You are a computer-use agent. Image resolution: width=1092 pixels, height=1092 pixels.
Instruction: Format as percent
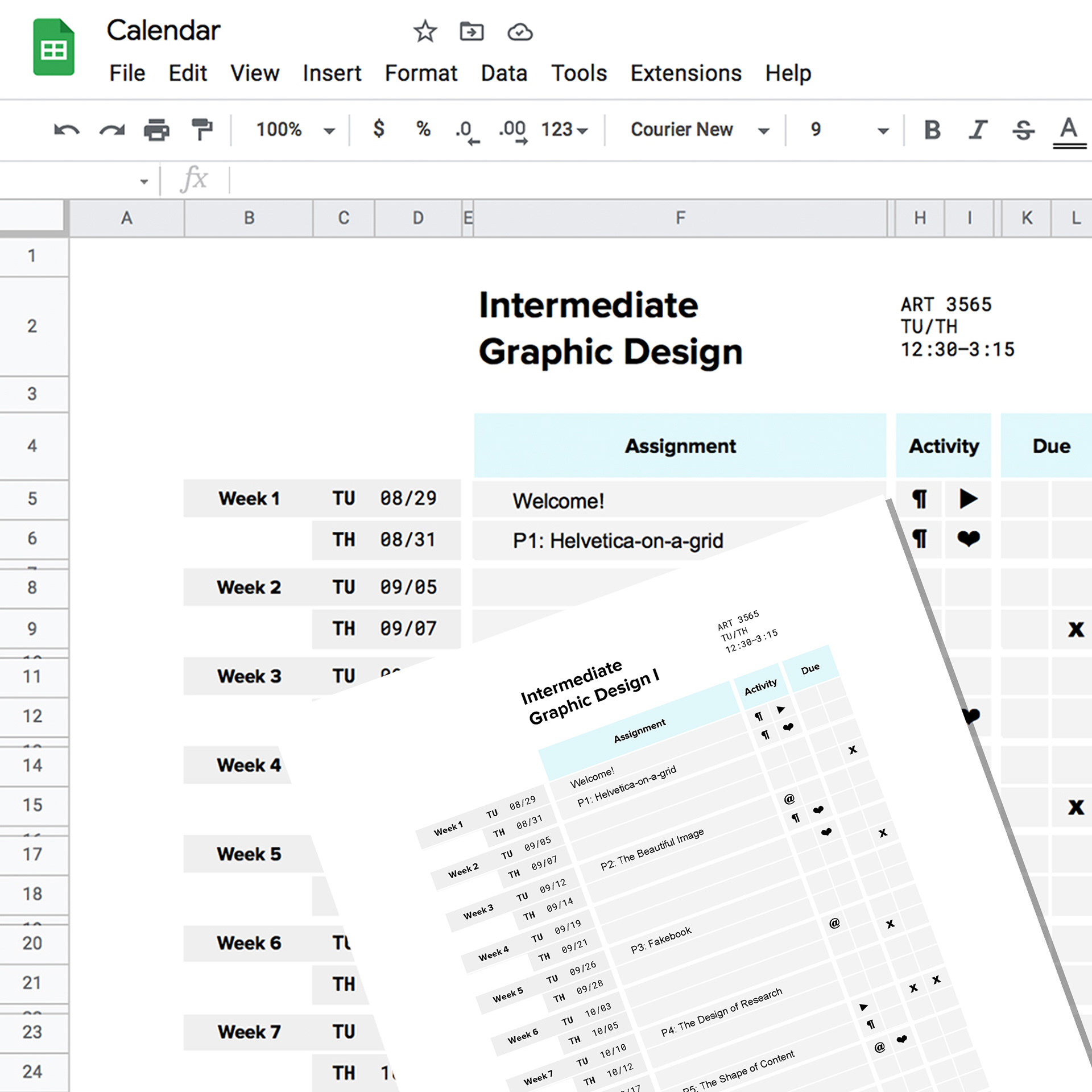point(423,129)
